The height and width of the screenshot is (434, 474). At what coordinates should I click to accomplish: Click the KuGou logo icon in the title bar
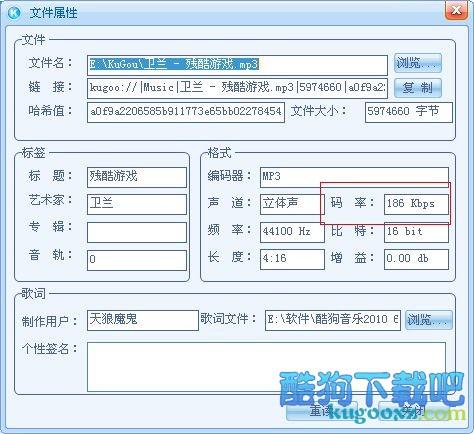click(x=14, y=13)
